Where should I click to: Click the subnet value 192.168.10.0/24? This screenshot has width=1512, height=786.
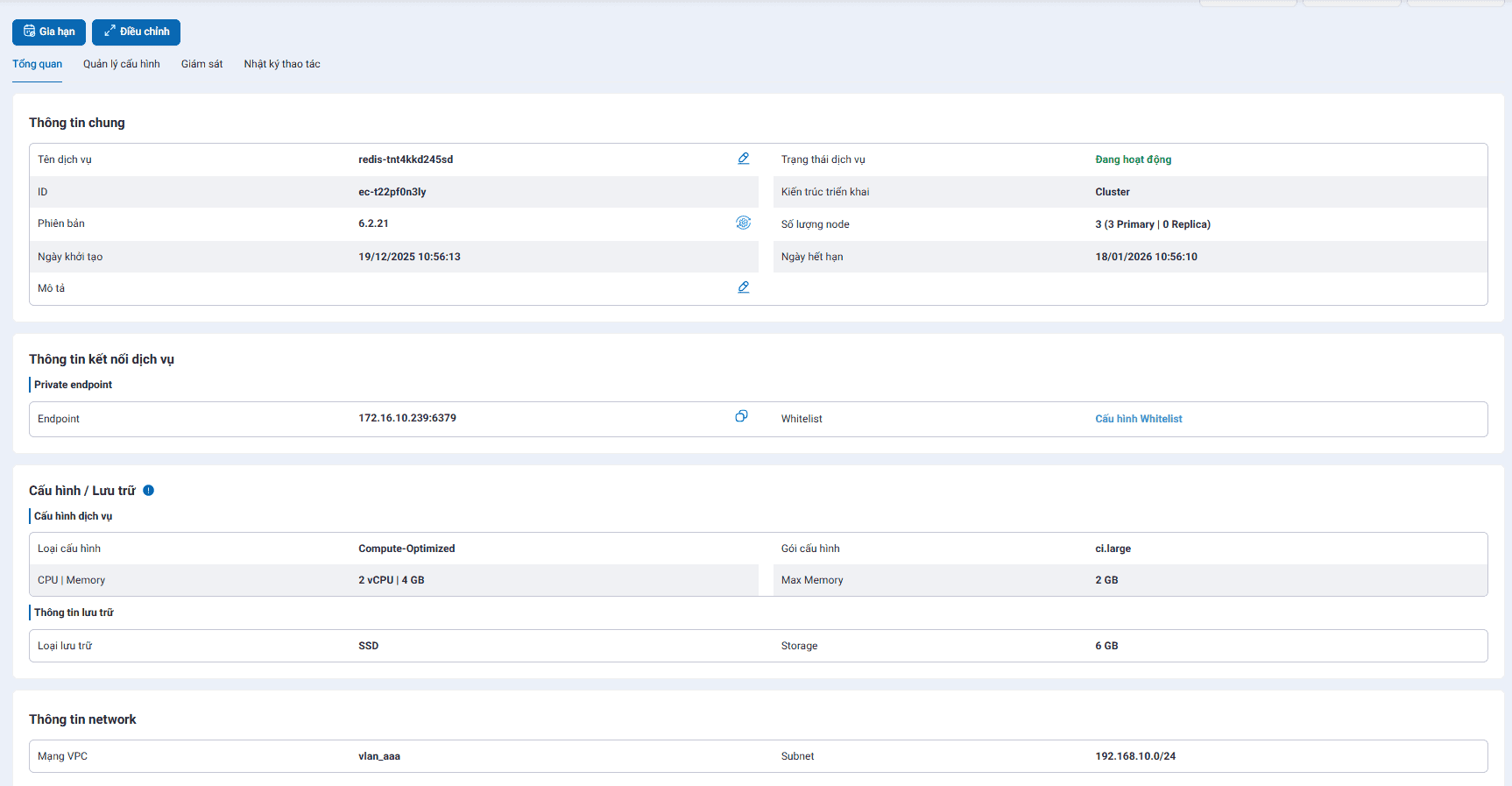click(x=1135, y=756)
